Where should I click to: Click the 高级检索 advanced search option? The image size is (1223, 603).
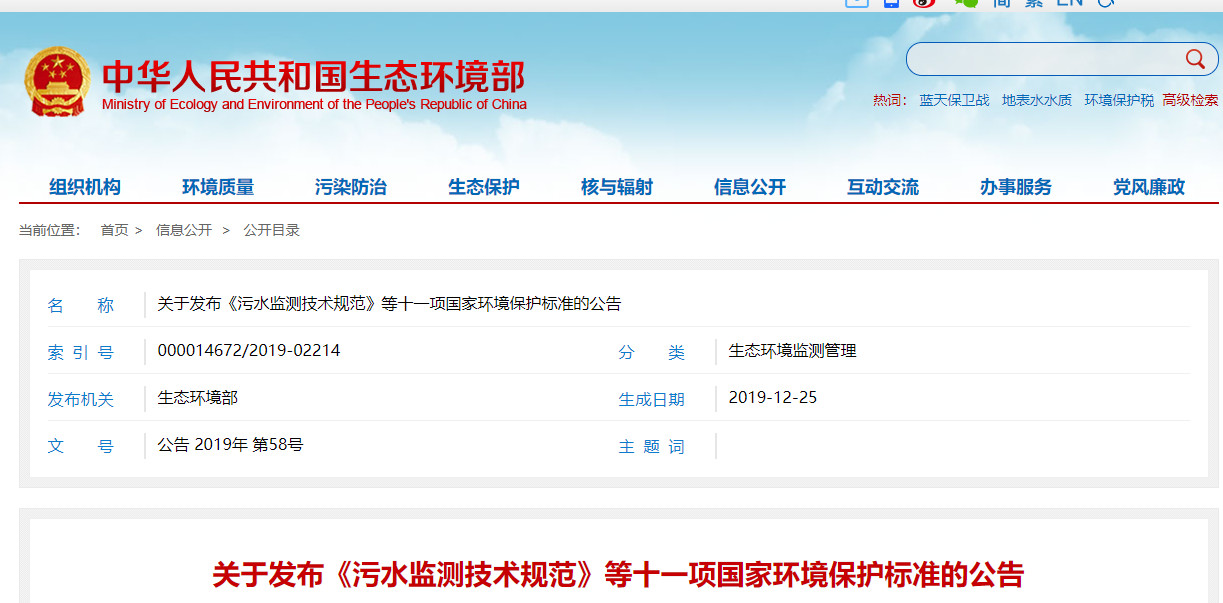(x=1189, y=100)
